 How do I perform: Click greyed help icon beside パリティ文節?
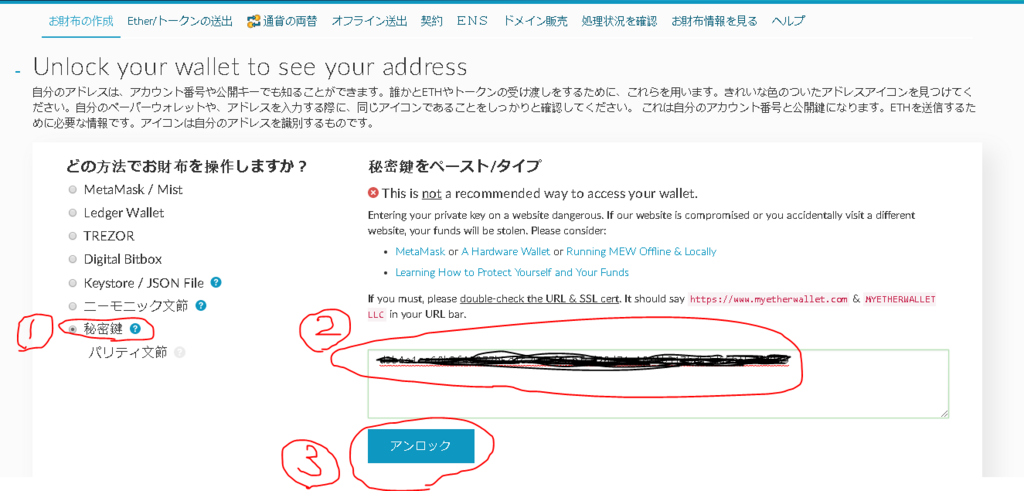click(180, 352)
